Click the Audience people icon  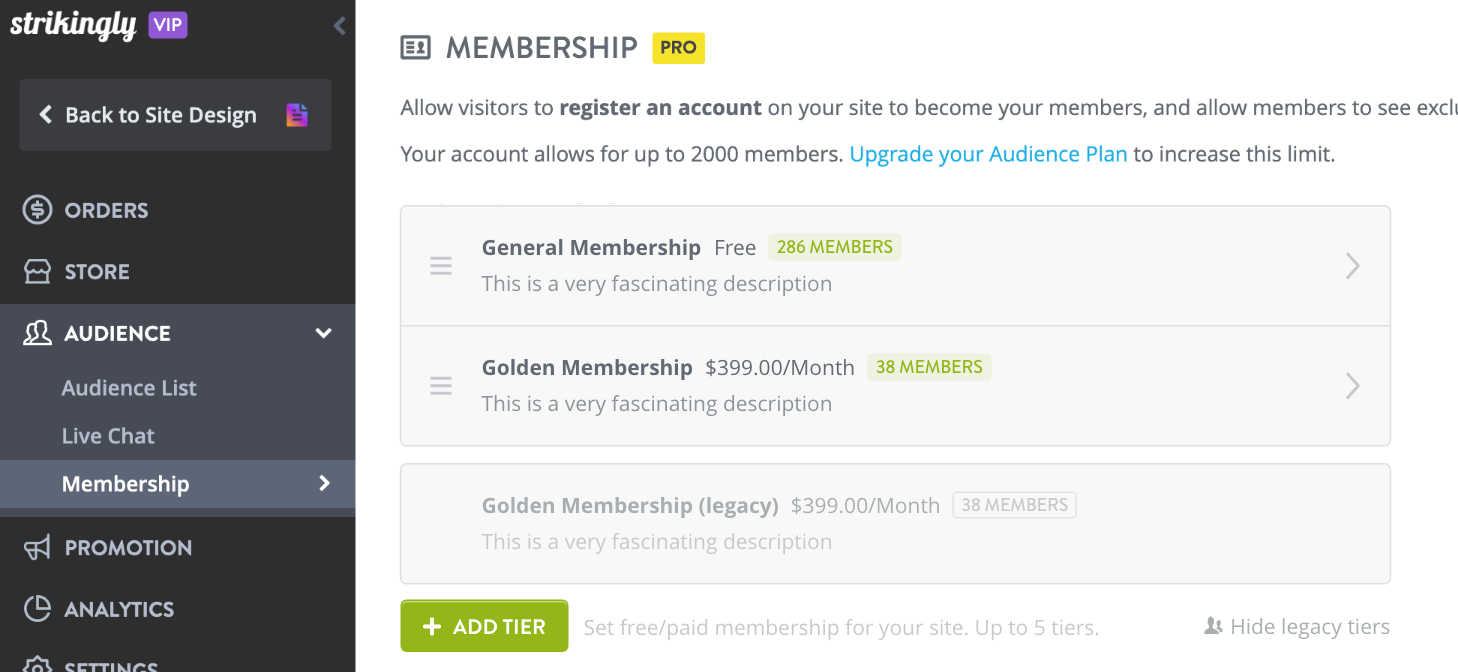(x=37, y=333)
